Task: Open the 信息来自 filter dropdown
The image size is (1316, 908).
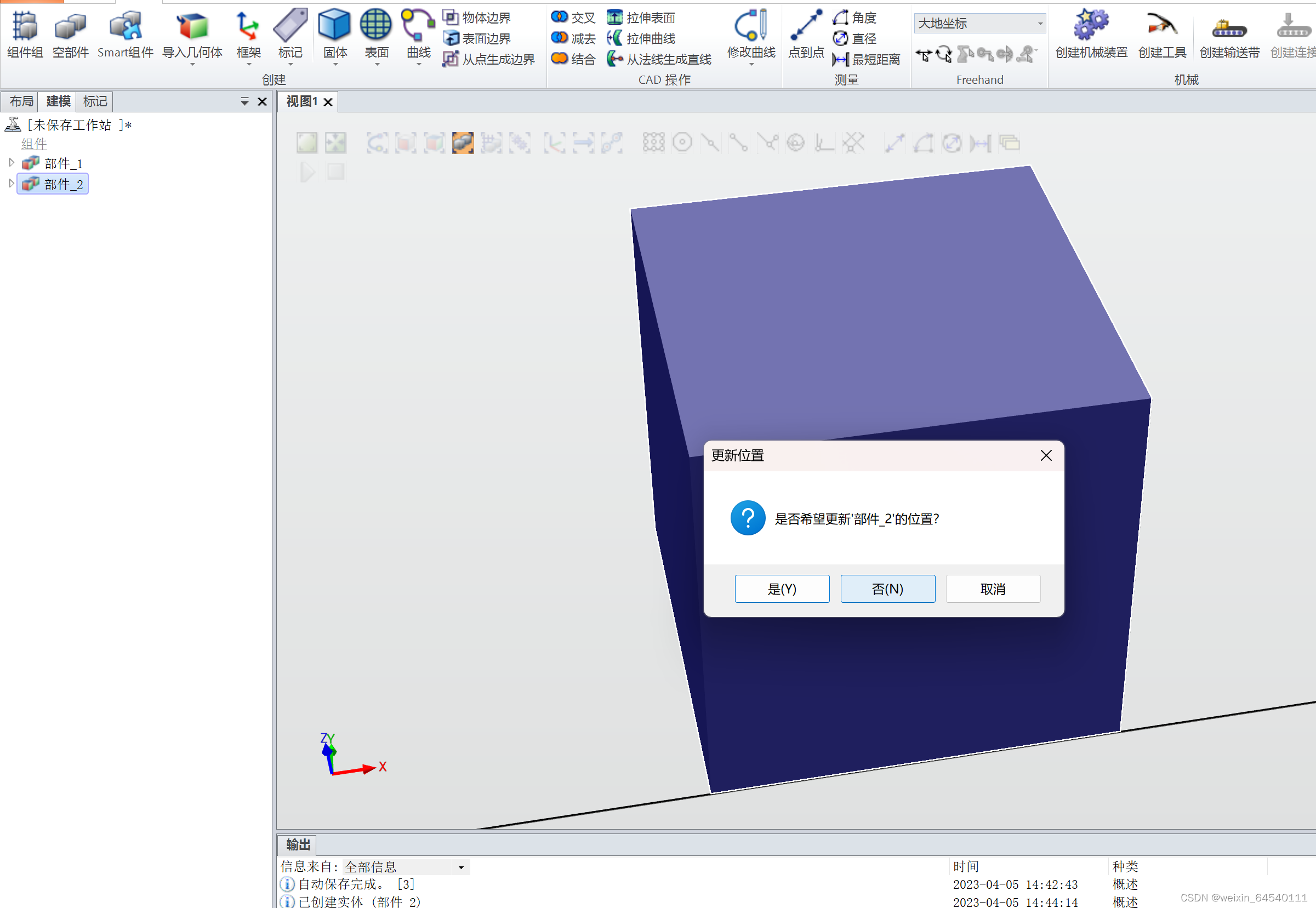Action: [461, 867]
